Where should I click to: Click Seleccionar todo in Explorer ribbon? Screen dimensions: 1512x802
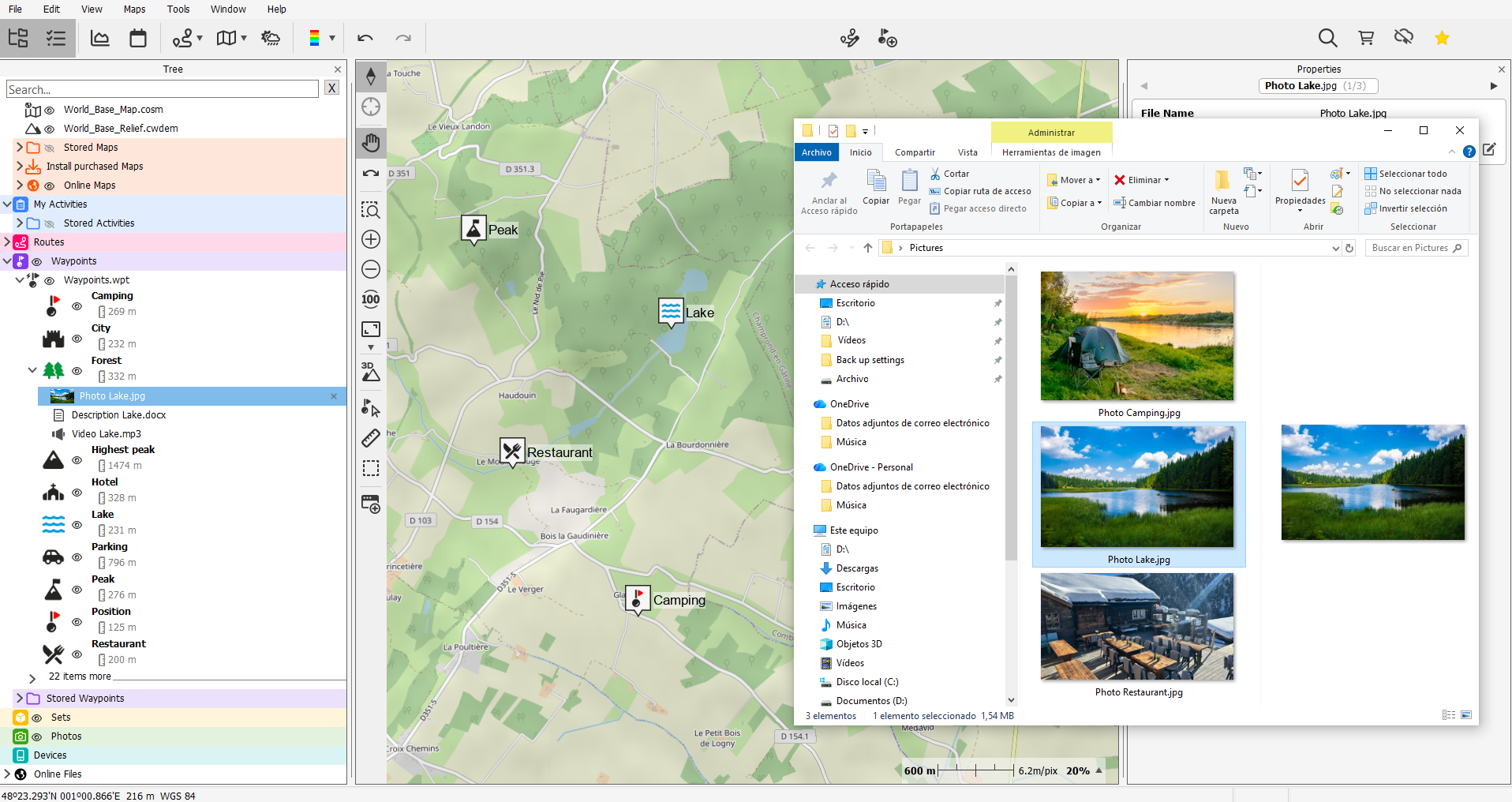[x=1406, y=174]
